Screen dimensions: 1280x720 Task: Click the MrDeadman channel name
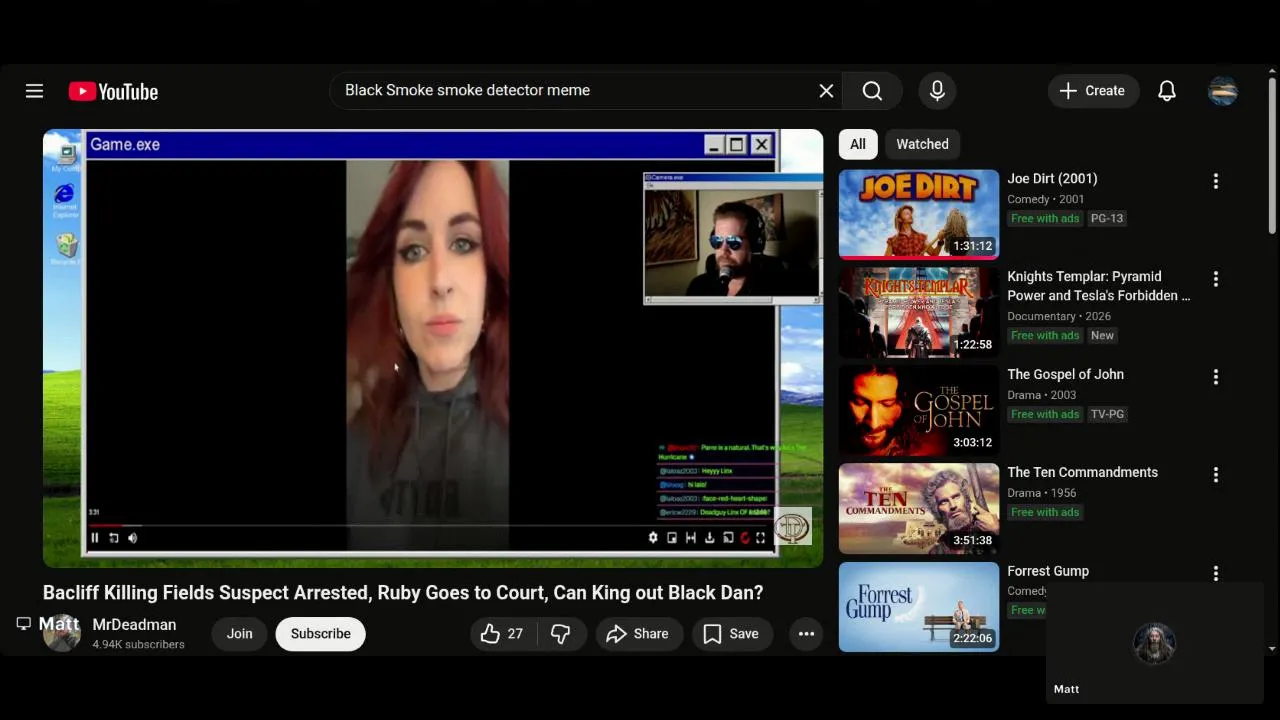(x=134, y=625)
